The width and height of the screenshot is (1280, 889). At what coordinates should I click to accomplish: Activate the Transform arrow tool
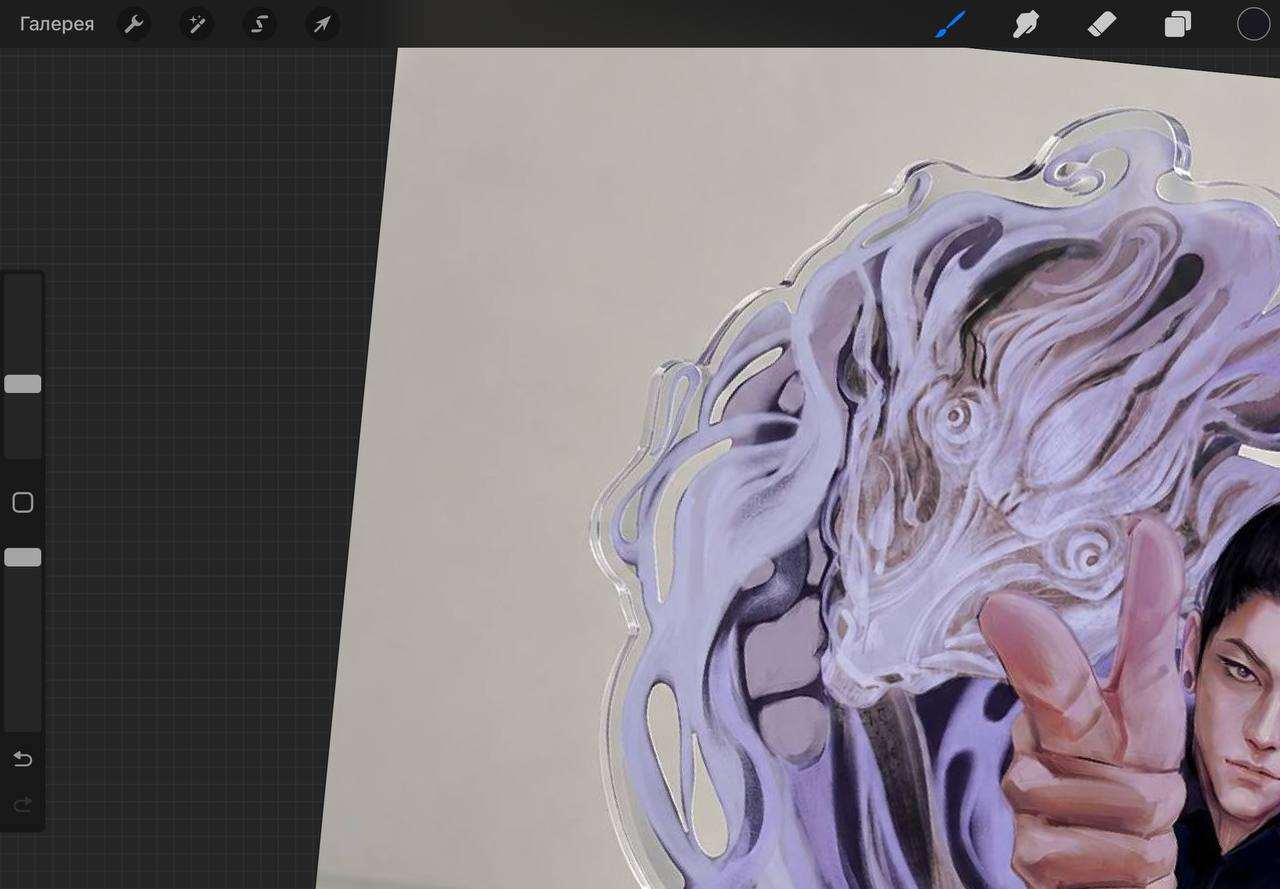(322, 24)
